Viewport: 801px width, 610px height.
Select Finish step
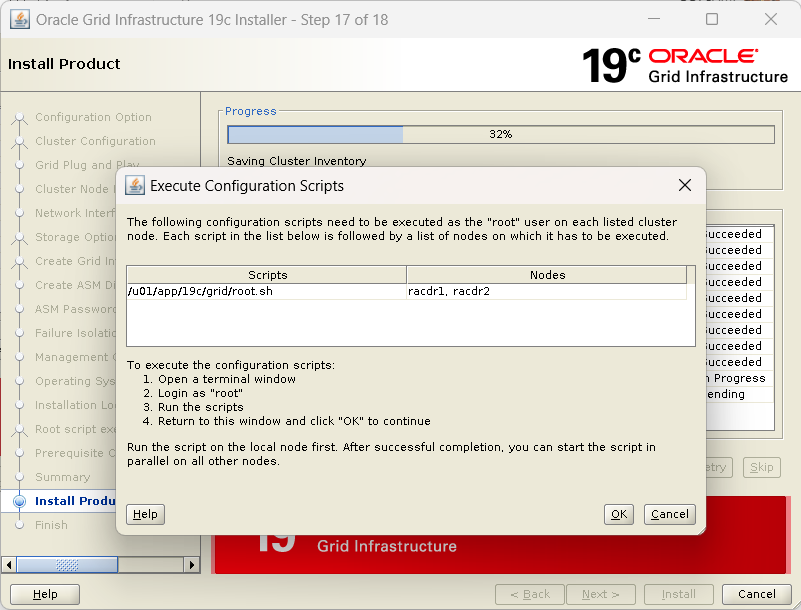pyautogui.click(x=51, y=525)
